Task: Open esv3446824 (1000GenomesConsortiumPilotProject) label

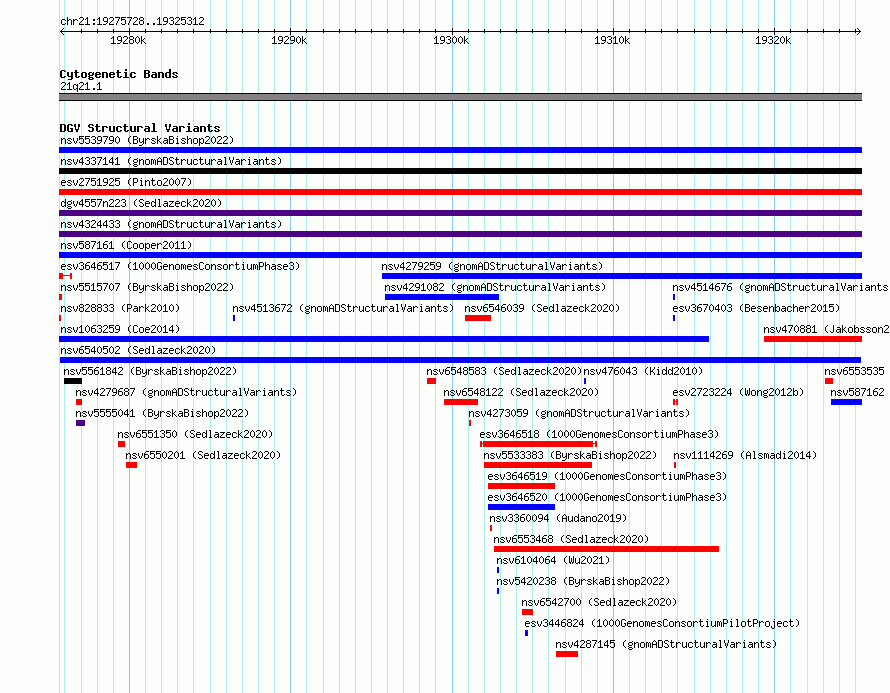Action: [662, 623]
